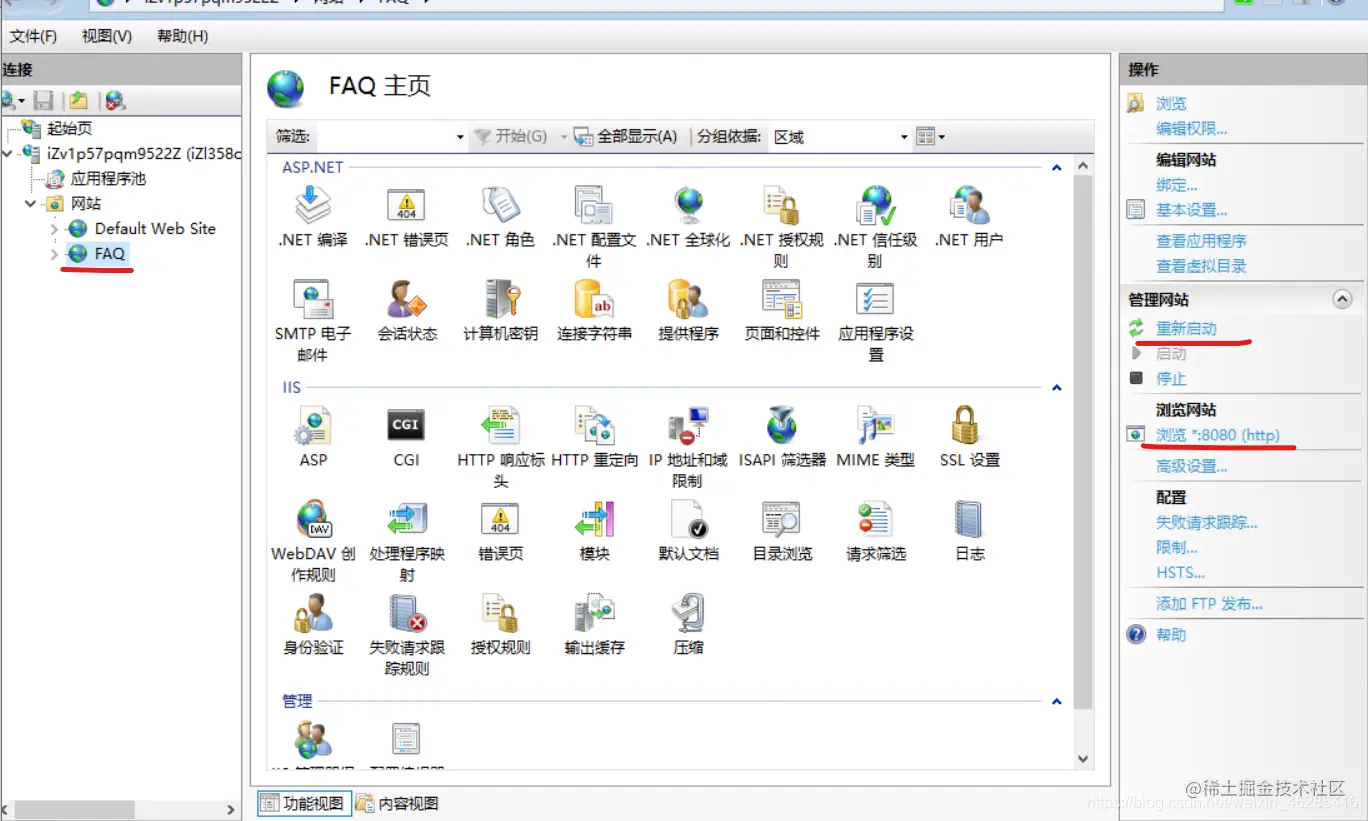
Task: Open the CGI feature icon
Action: click(x=407, y=425)
